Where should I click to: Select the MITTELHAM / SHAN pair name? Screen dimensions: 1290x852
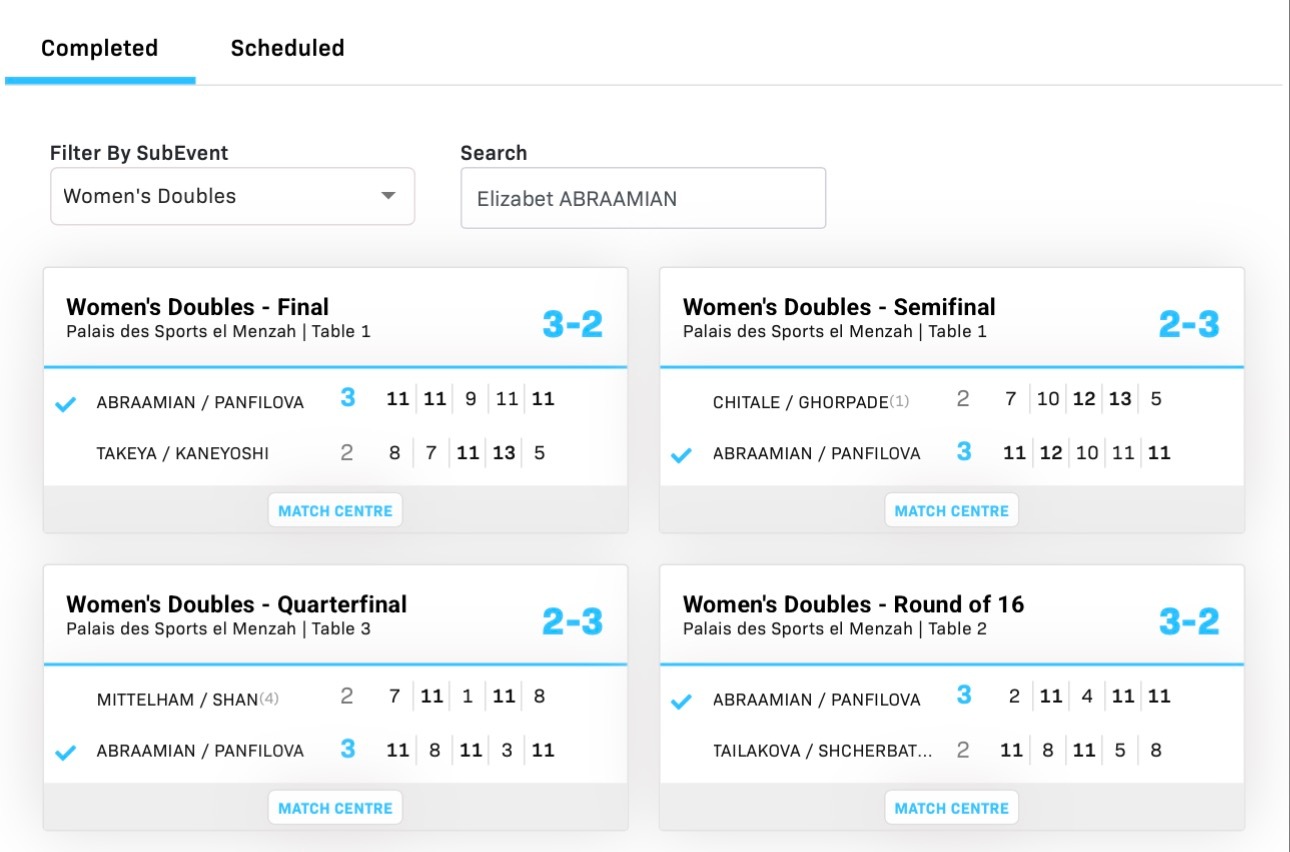[x=178, y=699]
